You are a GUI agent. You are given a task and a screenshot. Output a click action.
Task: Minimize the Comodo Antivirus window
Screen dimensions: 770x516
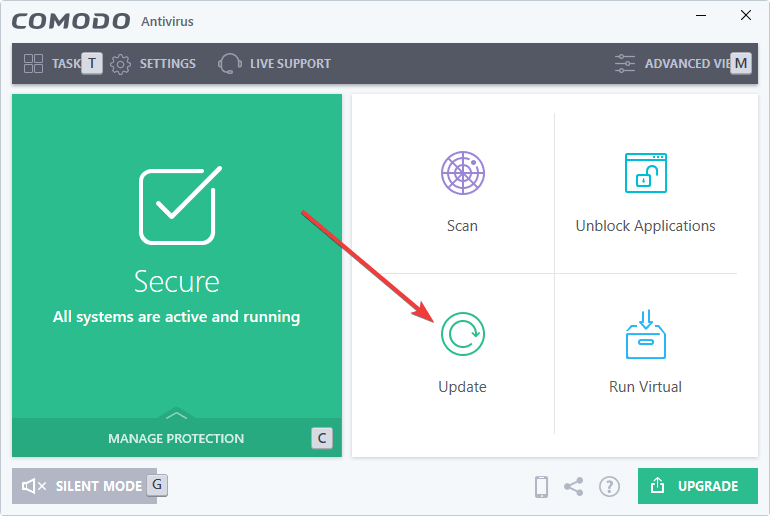(701, 15)
